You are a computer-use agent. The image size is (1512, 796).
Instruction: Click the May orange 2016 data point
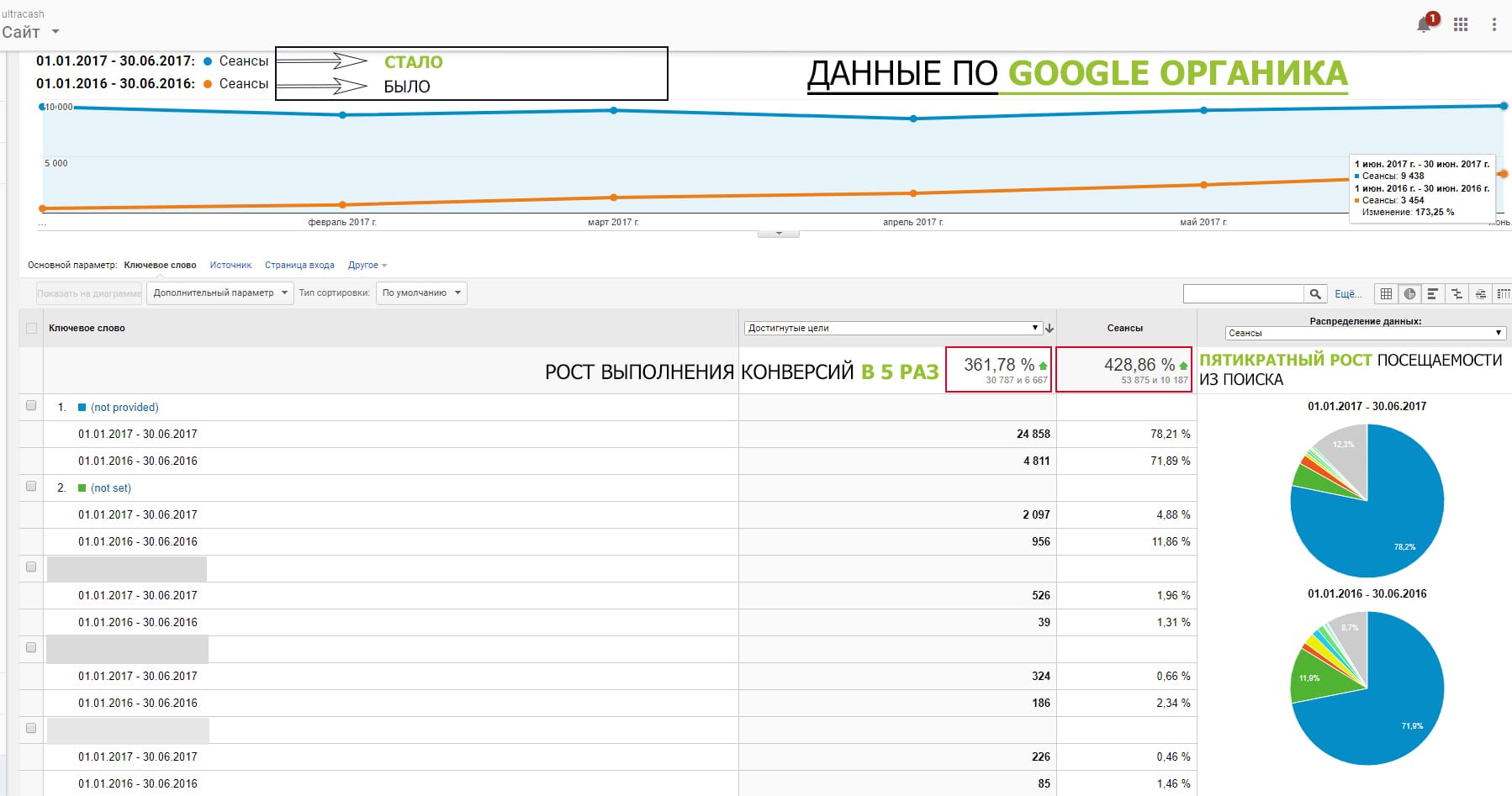pos(1204,185)
